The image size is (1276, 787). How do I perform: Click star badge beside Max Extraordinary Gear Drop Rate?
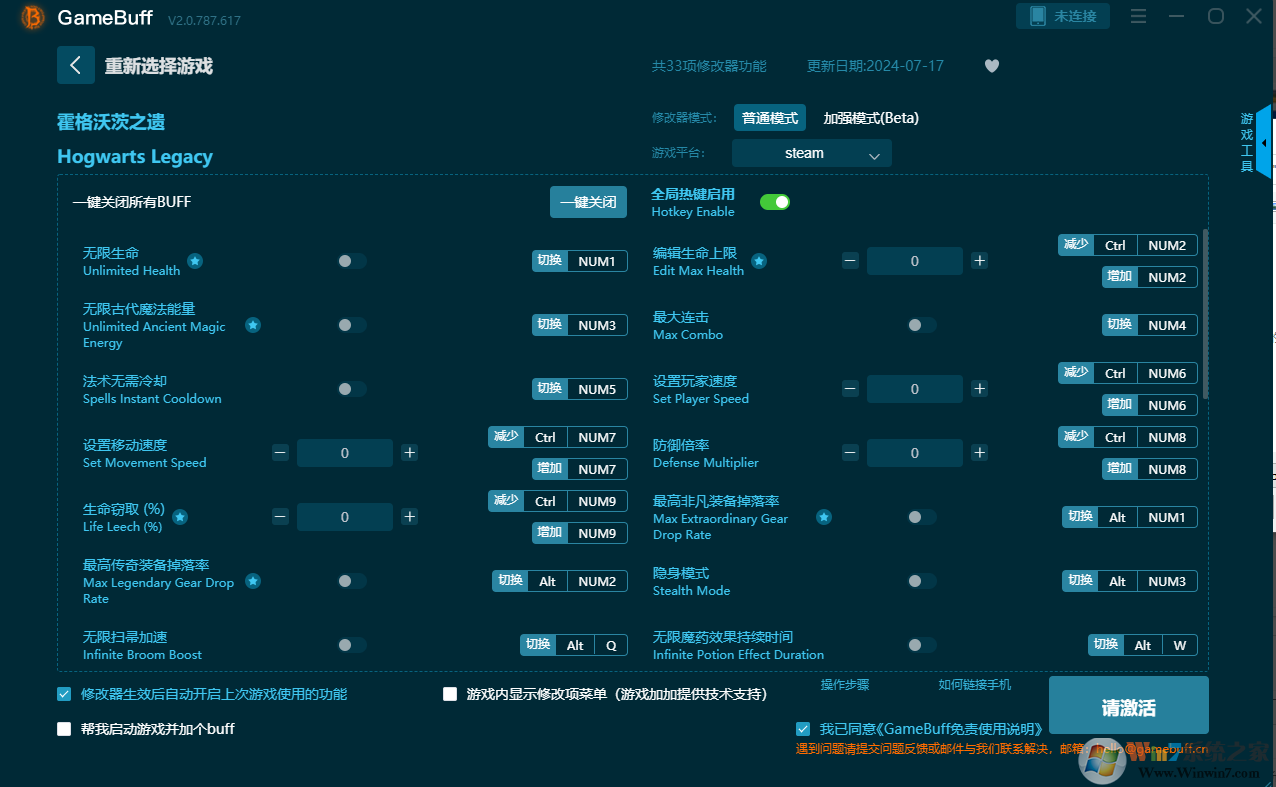click(x=824, y=517)
